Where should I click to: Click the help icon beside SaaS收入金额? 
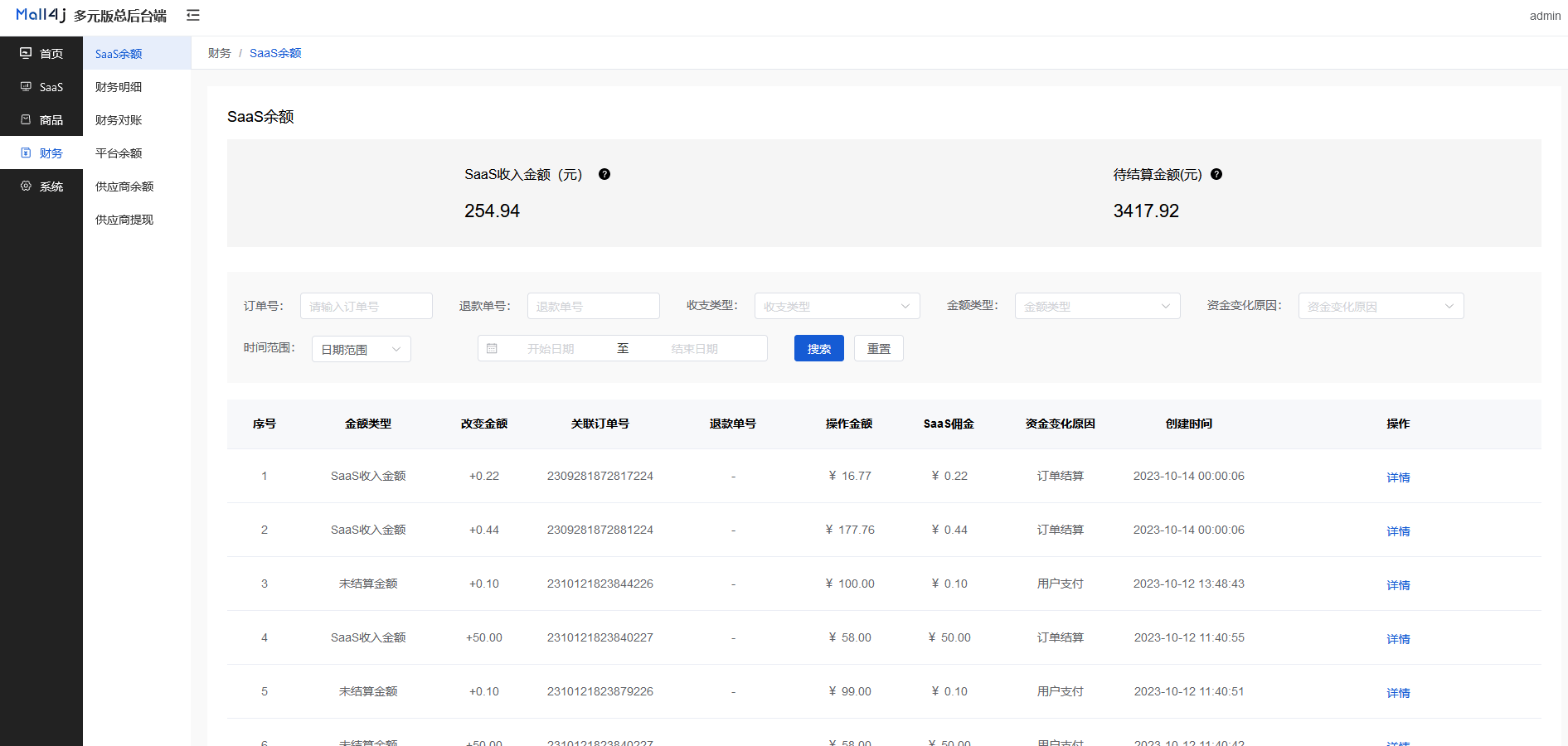tap(604, 174)
